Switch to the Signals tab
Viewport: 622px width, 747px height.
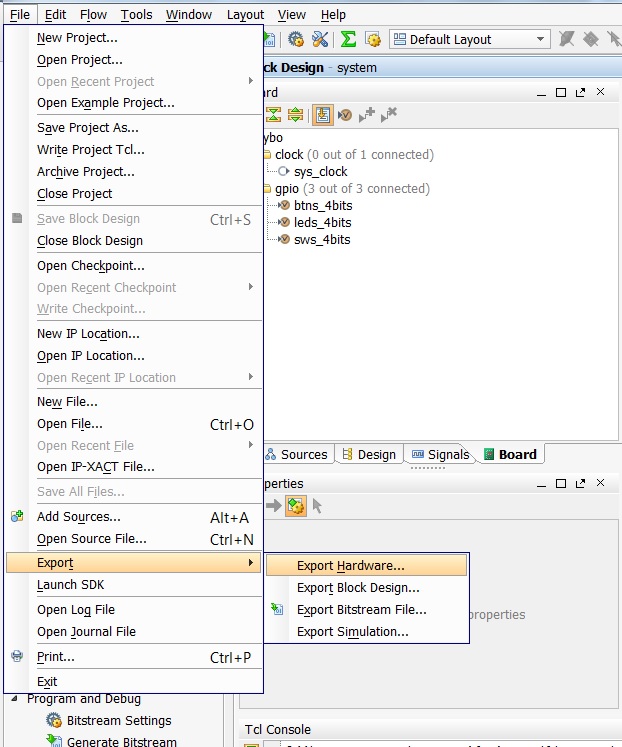[441, 454]
